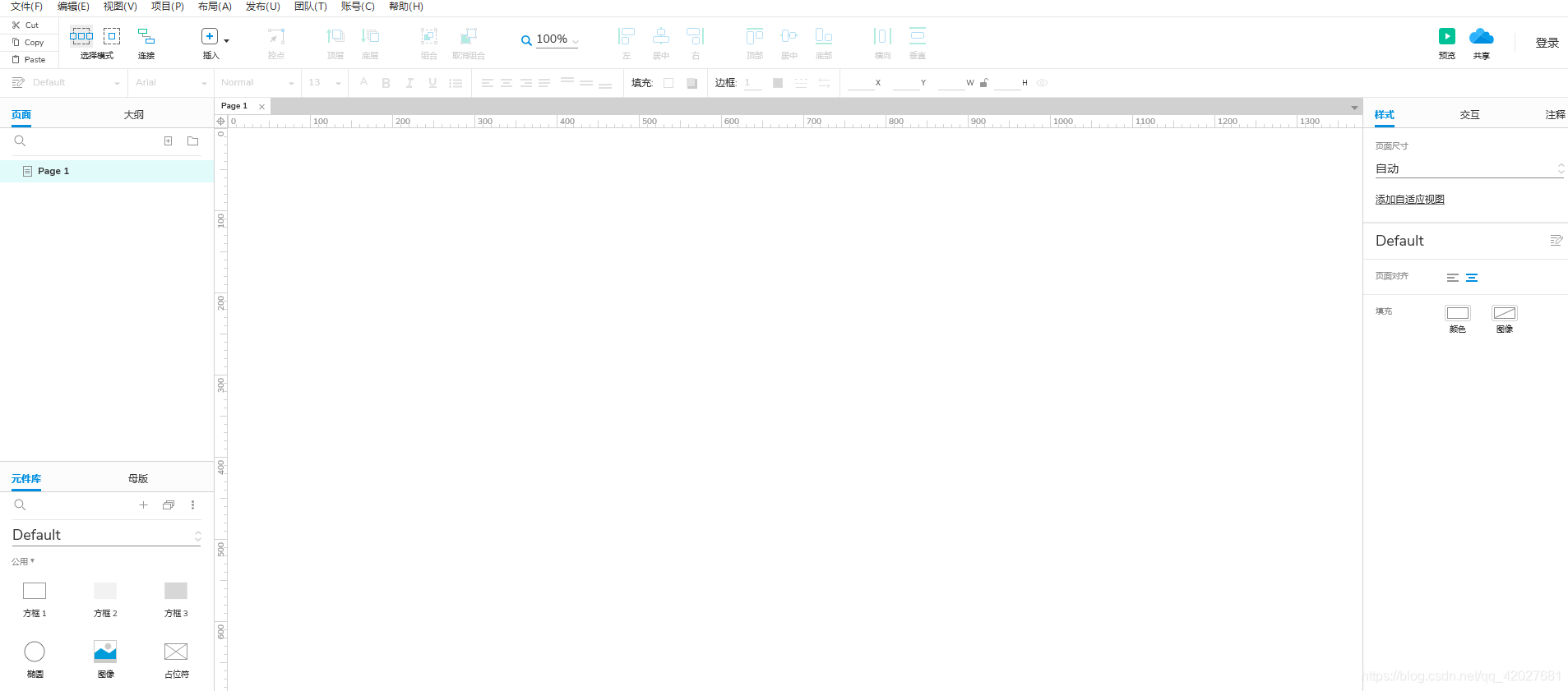
Task: Click the edit icon beside Default style
Action: (x=1556, y=241)
